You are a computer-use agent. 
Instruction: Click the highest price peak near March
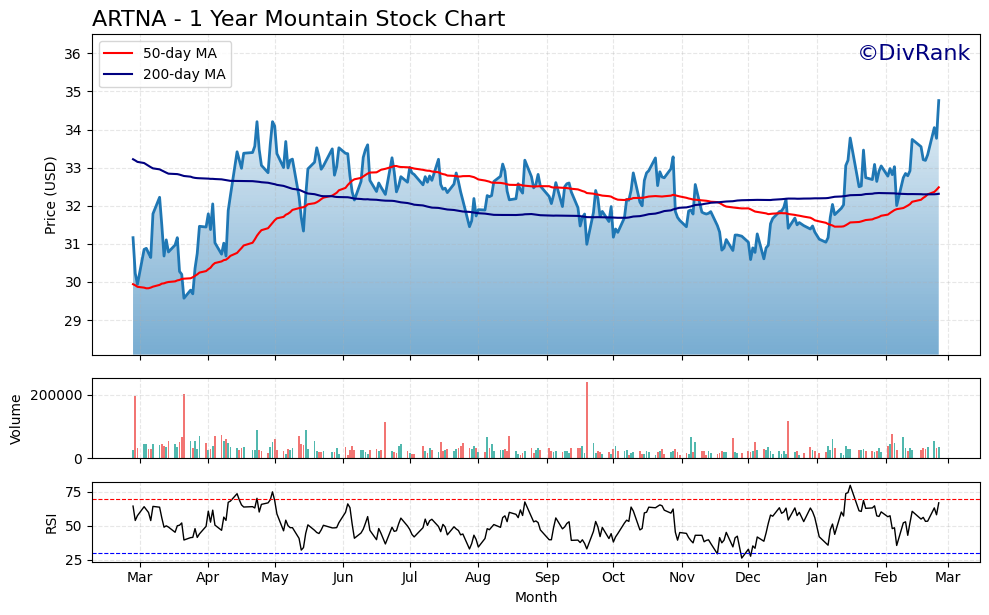tap(940, 100)
